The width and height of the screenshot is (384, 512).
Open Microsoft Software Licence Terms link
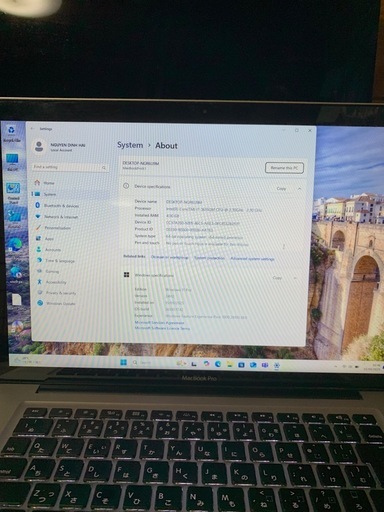pos(162,328)
